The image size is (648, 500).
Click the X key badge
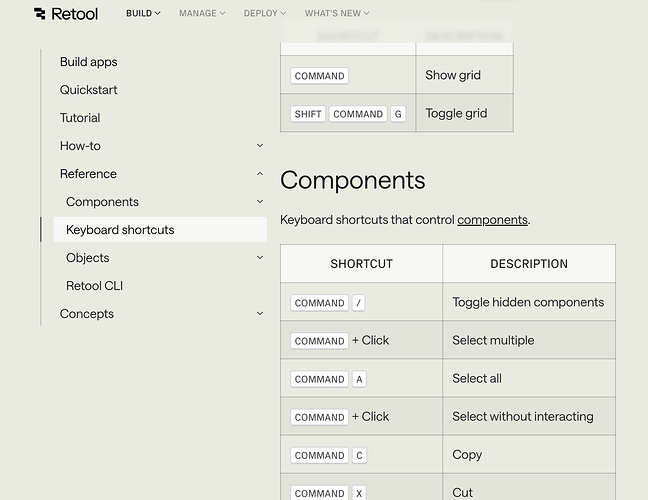point(359,493)
